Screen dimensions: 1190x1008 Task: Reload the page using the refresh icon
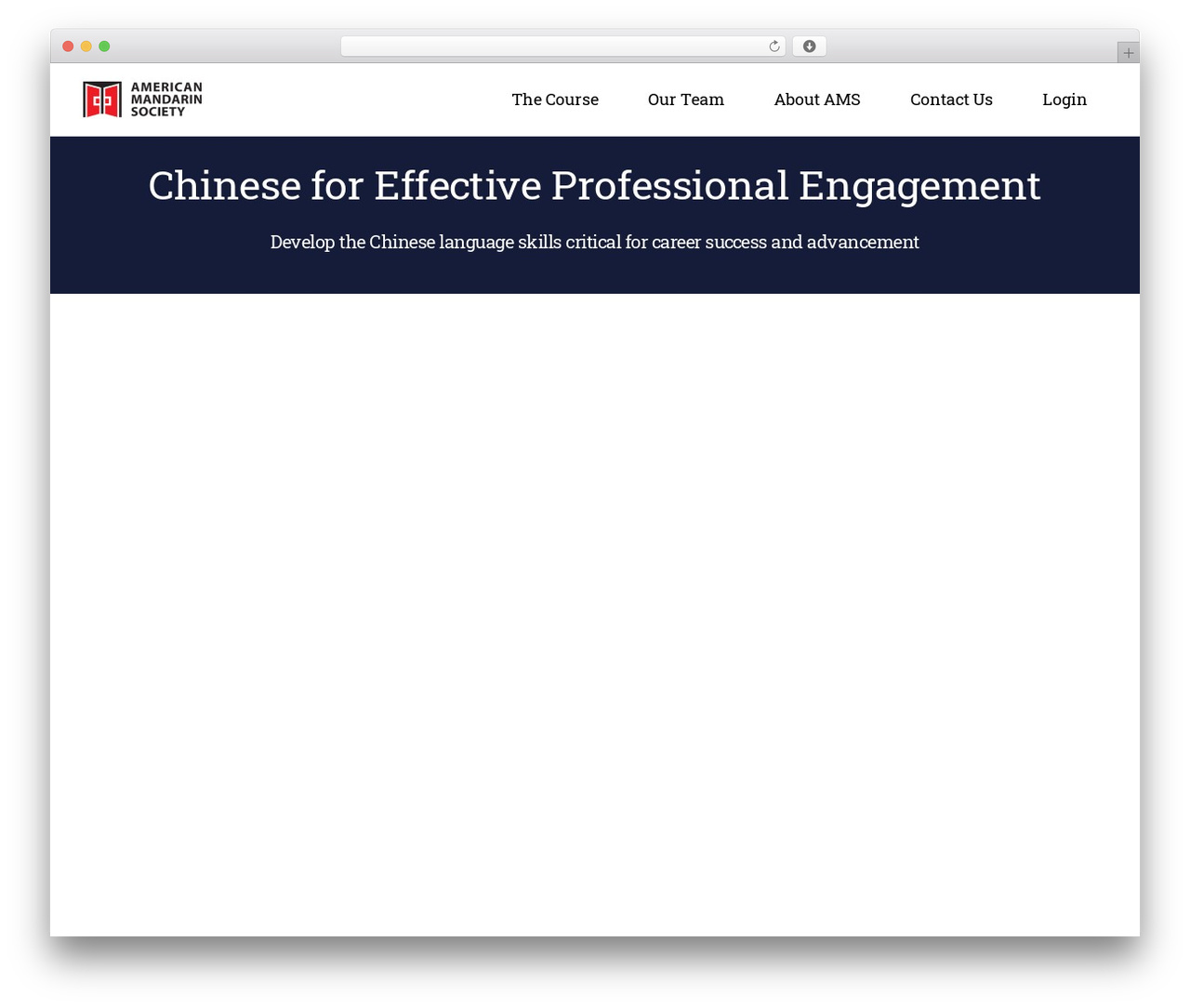click(773, 46)
